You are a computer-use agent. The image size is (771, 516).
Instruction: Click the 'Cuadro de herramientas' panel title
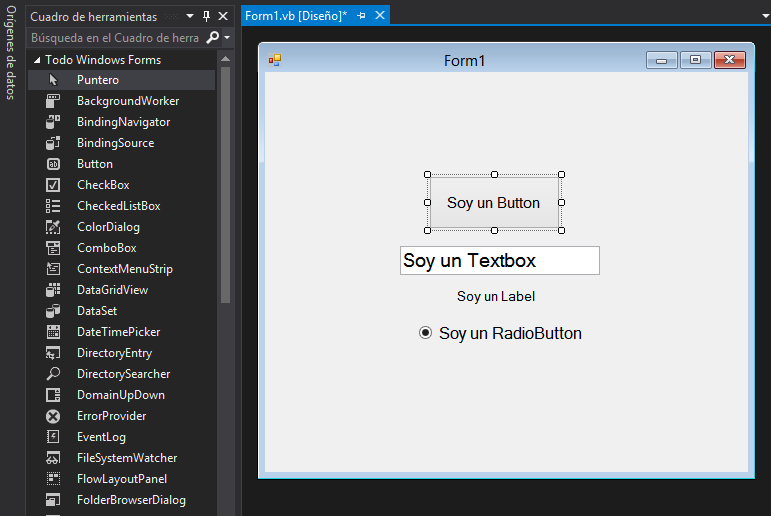click(93, 17)
